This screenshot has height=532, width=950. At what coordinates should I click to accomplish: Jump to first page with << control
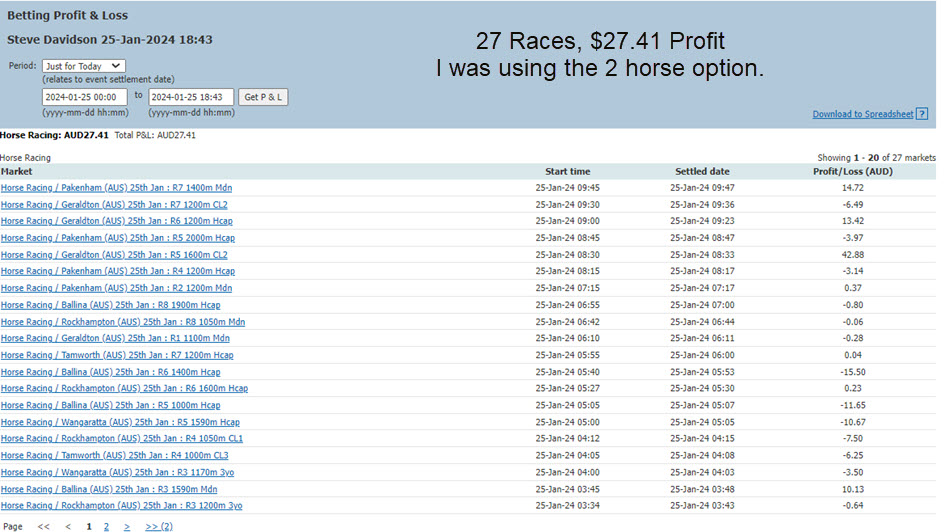tap(44, 526)
